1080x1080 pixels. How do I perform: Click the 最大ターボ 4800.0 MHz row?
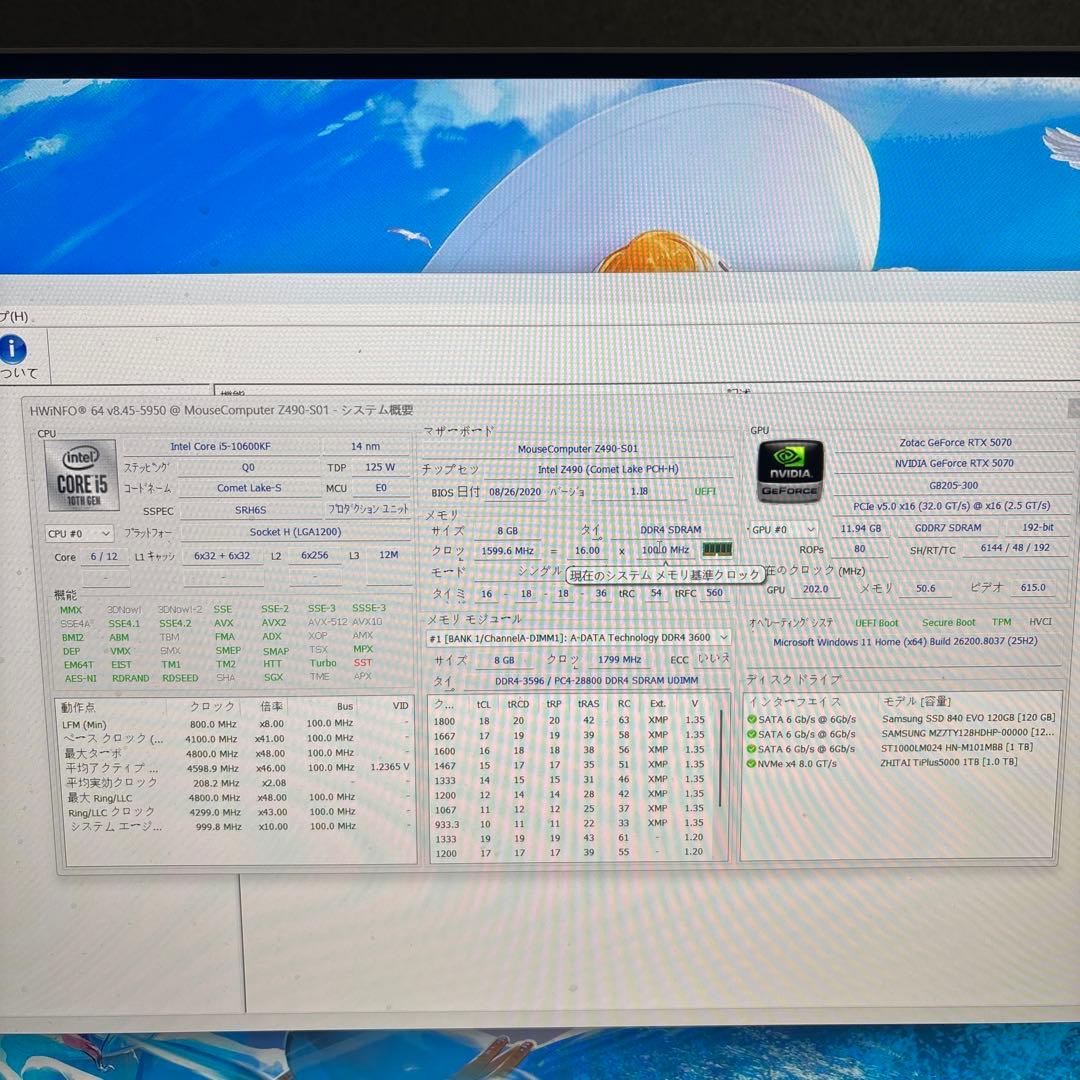(236, 753)
